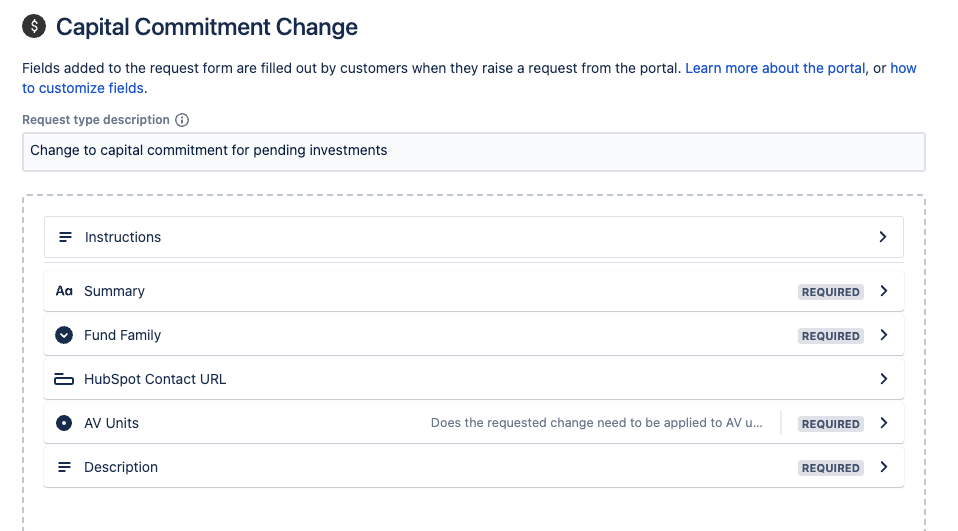958x531 pixels.
Task: Click the text field icon for HubSpot Contact URL
Action: click(x=64, y=379)
